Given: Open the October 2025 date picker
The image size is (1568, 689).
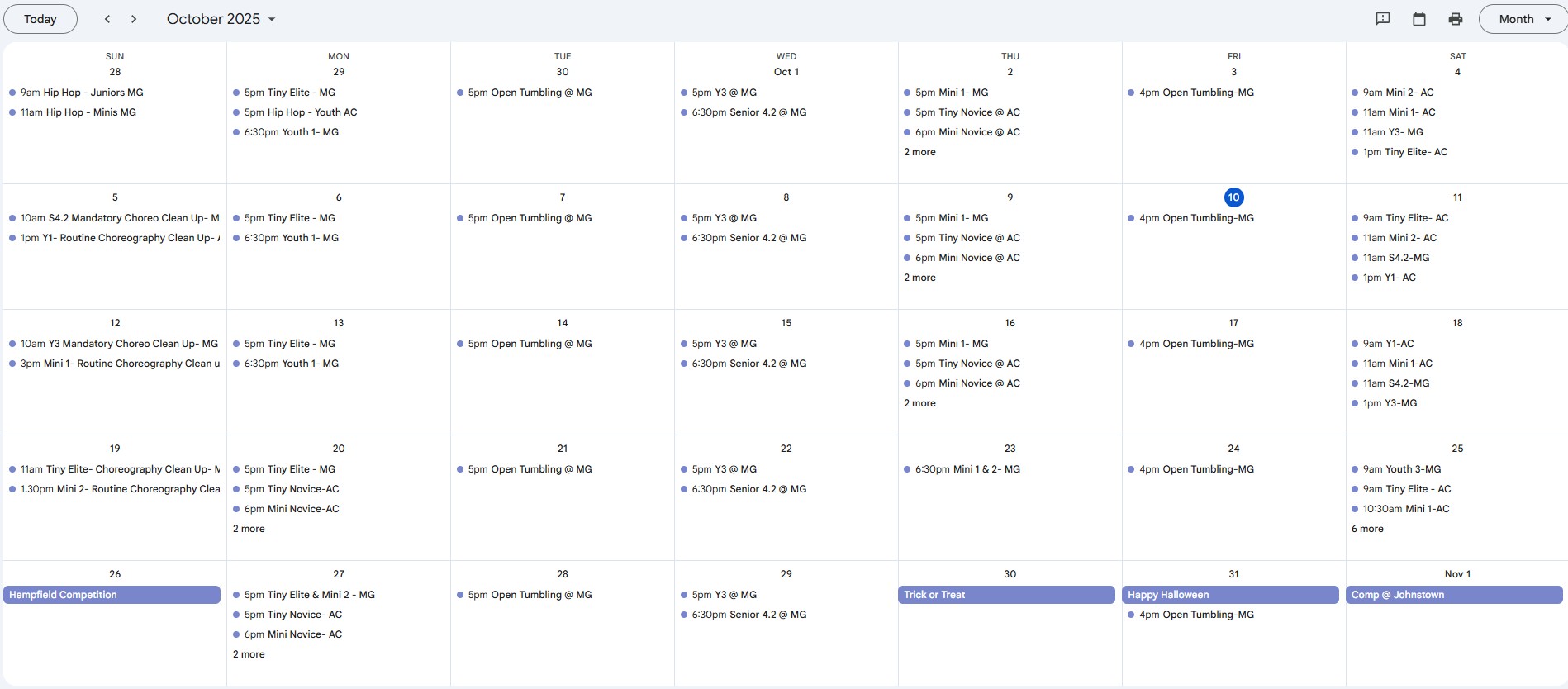Looking at the screenshot, I should (x=221, y=19).
